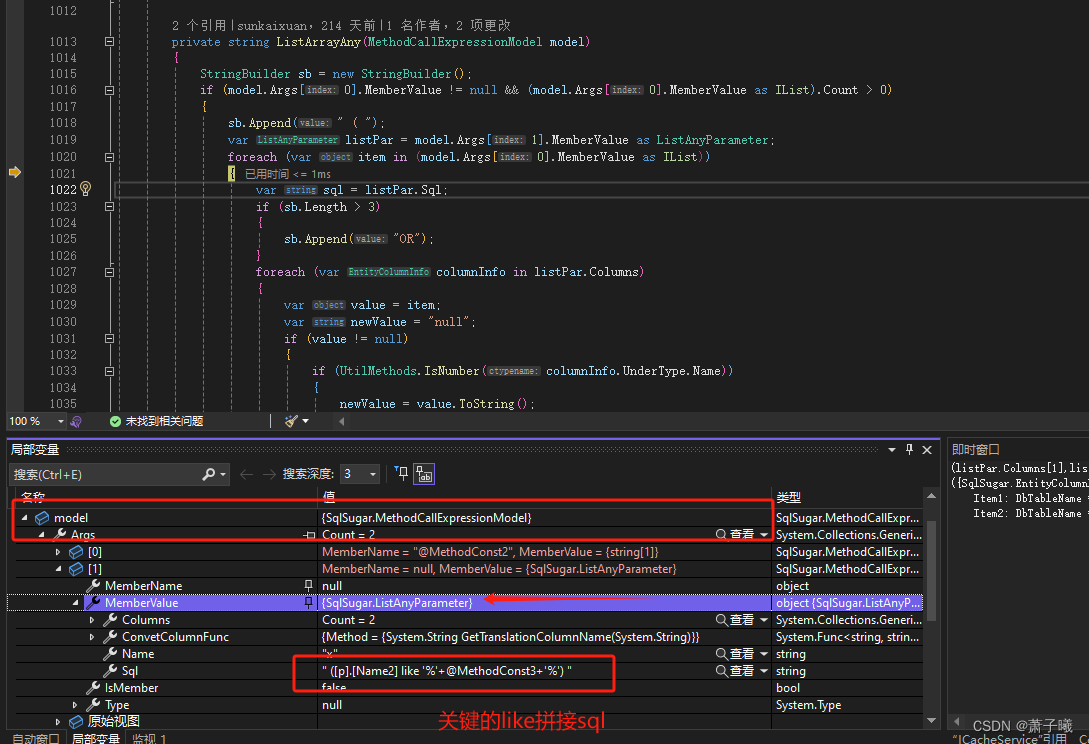Collapse the model variable node

pyautogui.click(x=24, y=518)
